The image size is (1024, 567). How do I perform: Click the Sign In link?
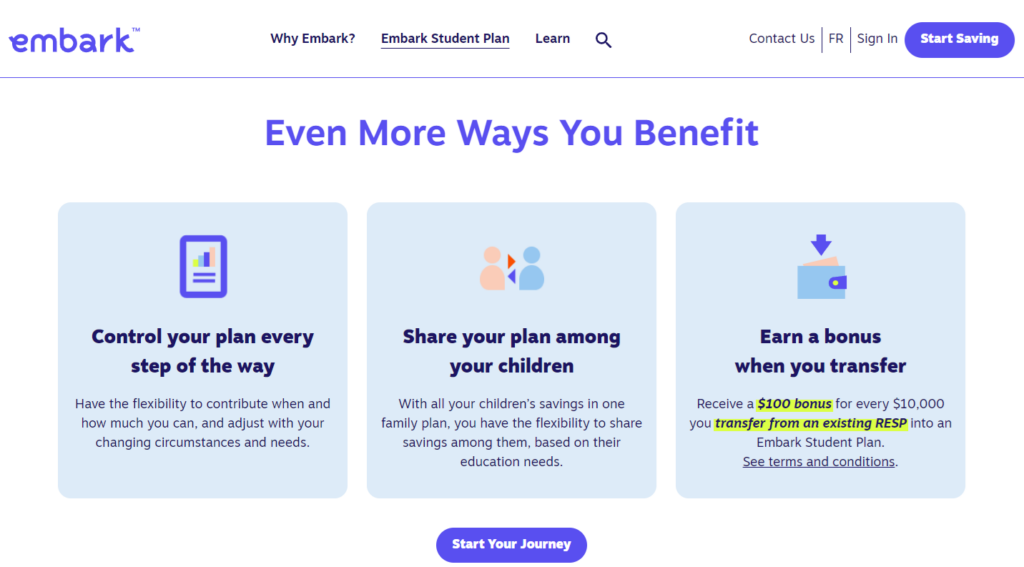click(x=877, y=39)
